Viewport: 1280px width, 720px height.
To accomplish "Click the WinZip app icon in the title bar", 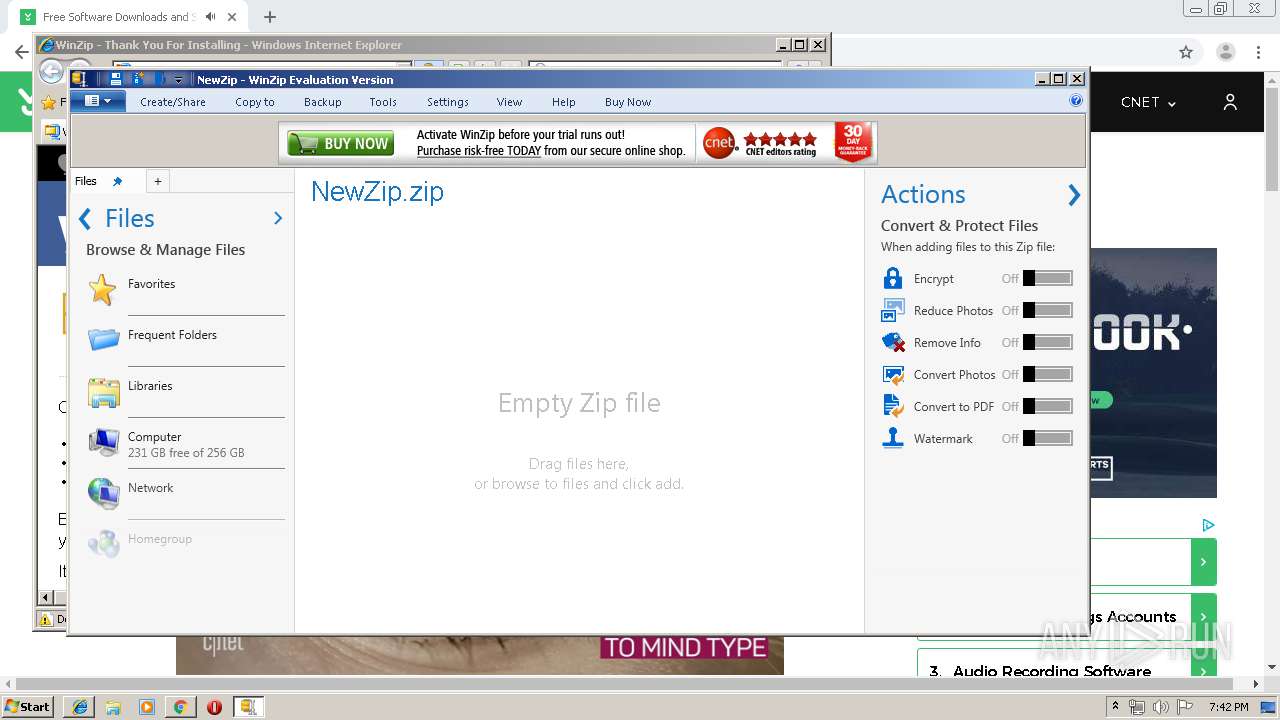I will coord(79,79).
